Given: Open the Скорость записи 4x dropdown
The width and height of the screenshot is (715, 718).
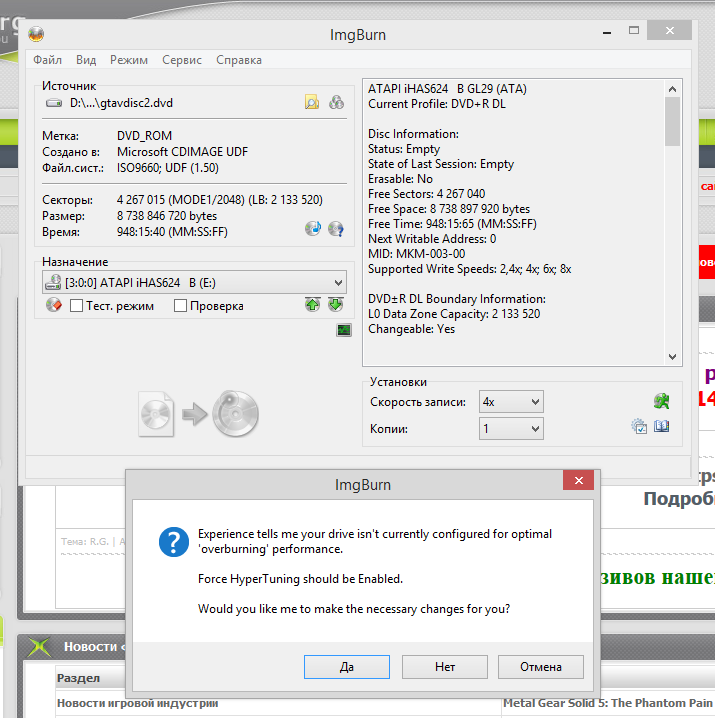Looking at the screenshot, I should coord(511,402).
